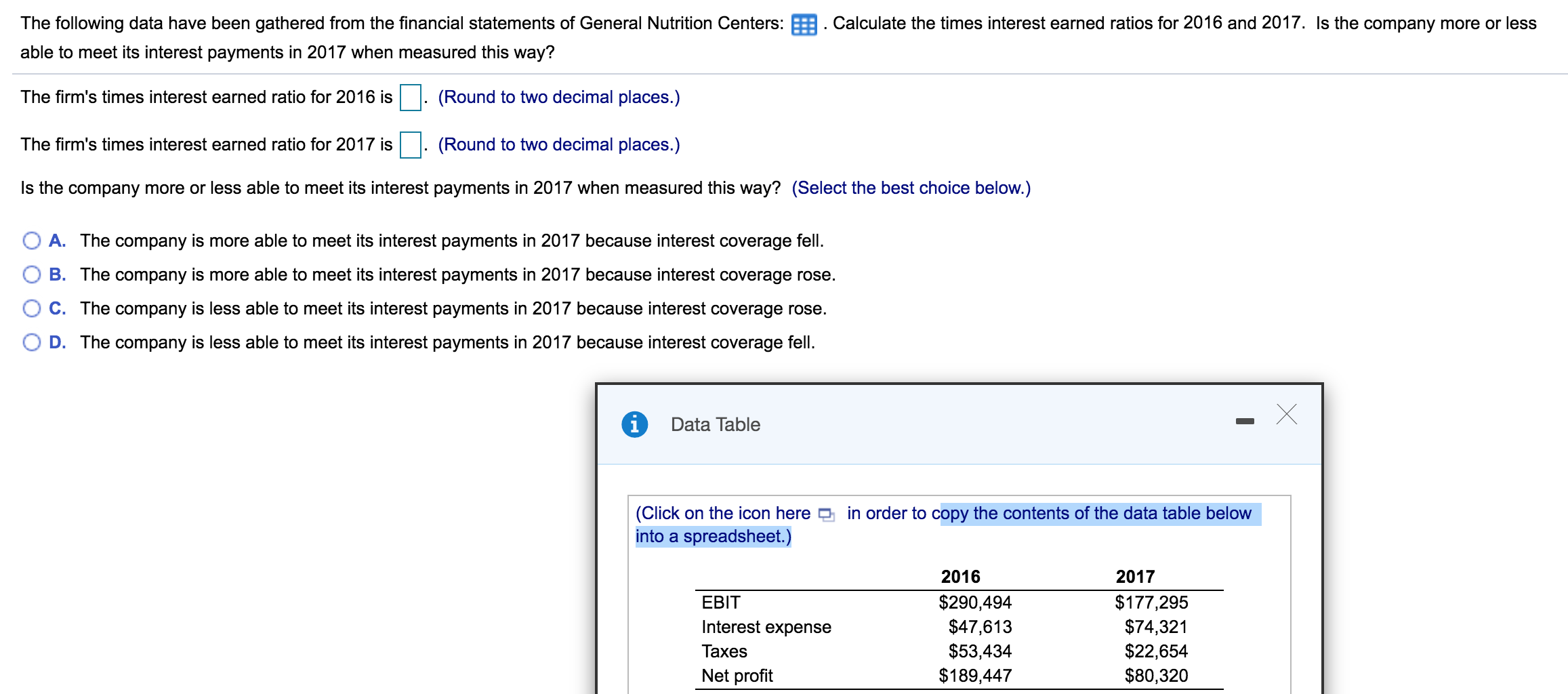Click the Taxes row label
The image size is (1568, 694).
coord(724,651)
